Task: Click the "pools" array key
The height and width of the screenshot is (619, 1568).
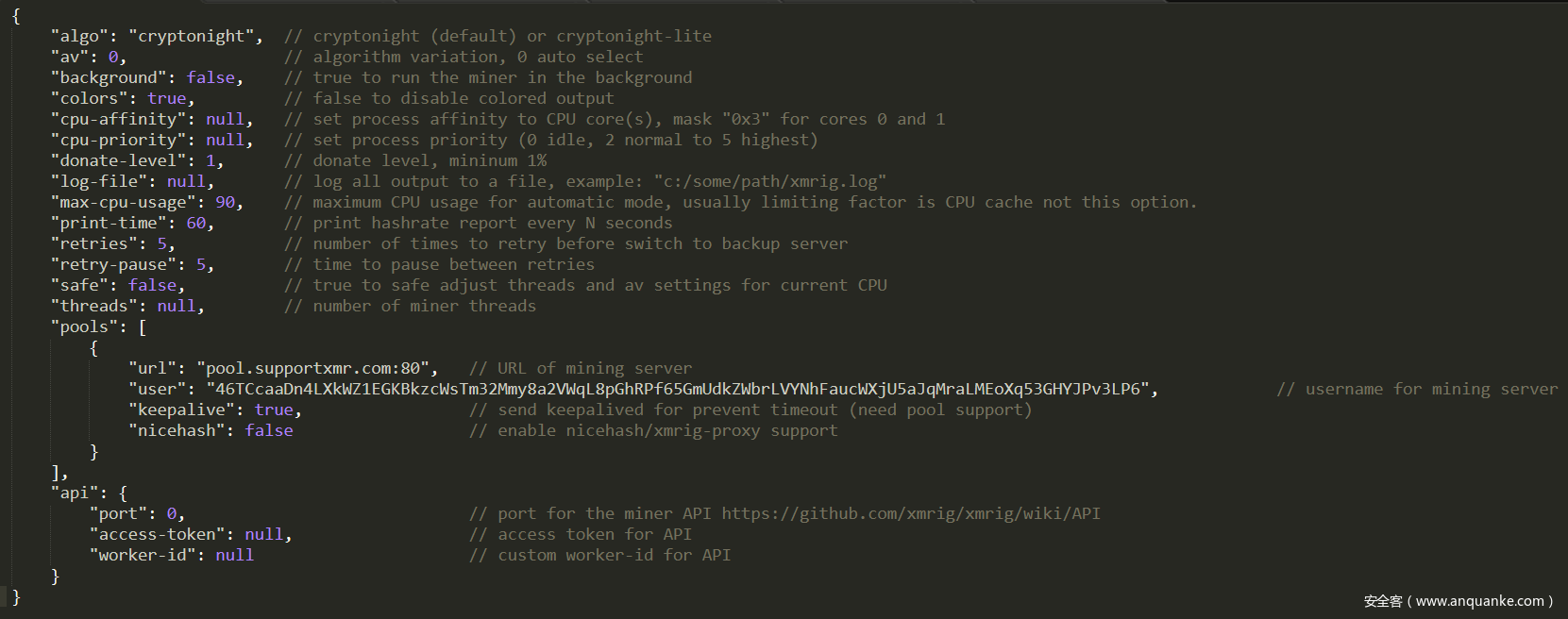Action: tap(84, 326)
